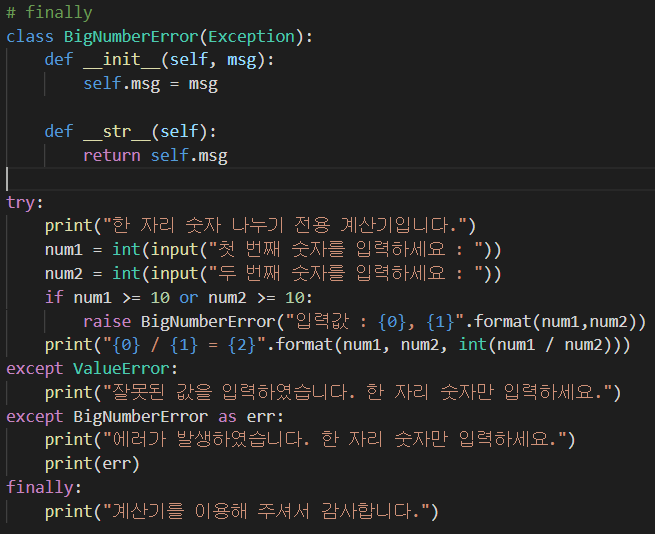Click the 'print(err)' line
This screenshot has width=655, height=534.
(x=92, y=464)
